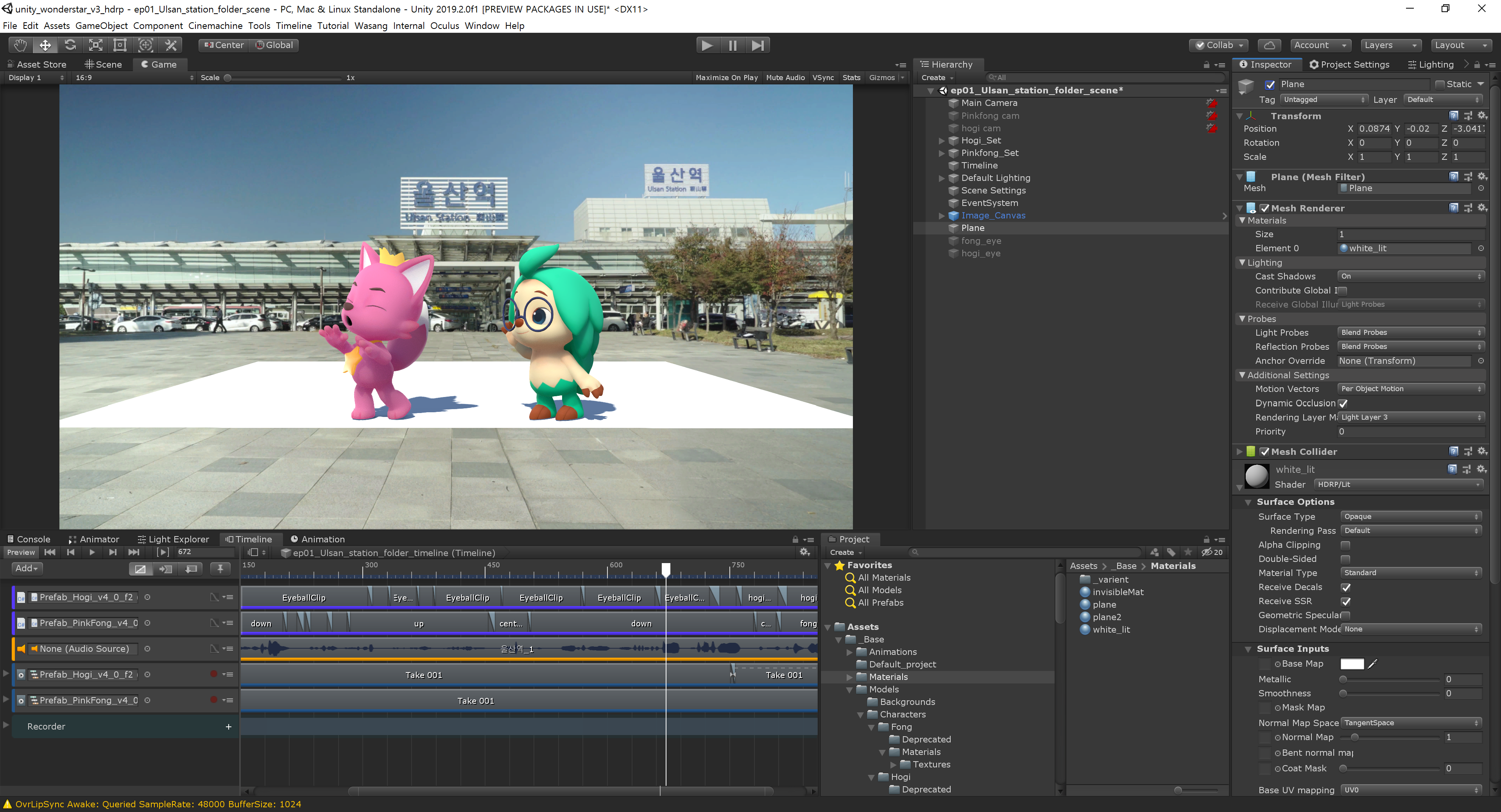Switch to the Scene tab

pyautogui.click(x=103, y=64)
